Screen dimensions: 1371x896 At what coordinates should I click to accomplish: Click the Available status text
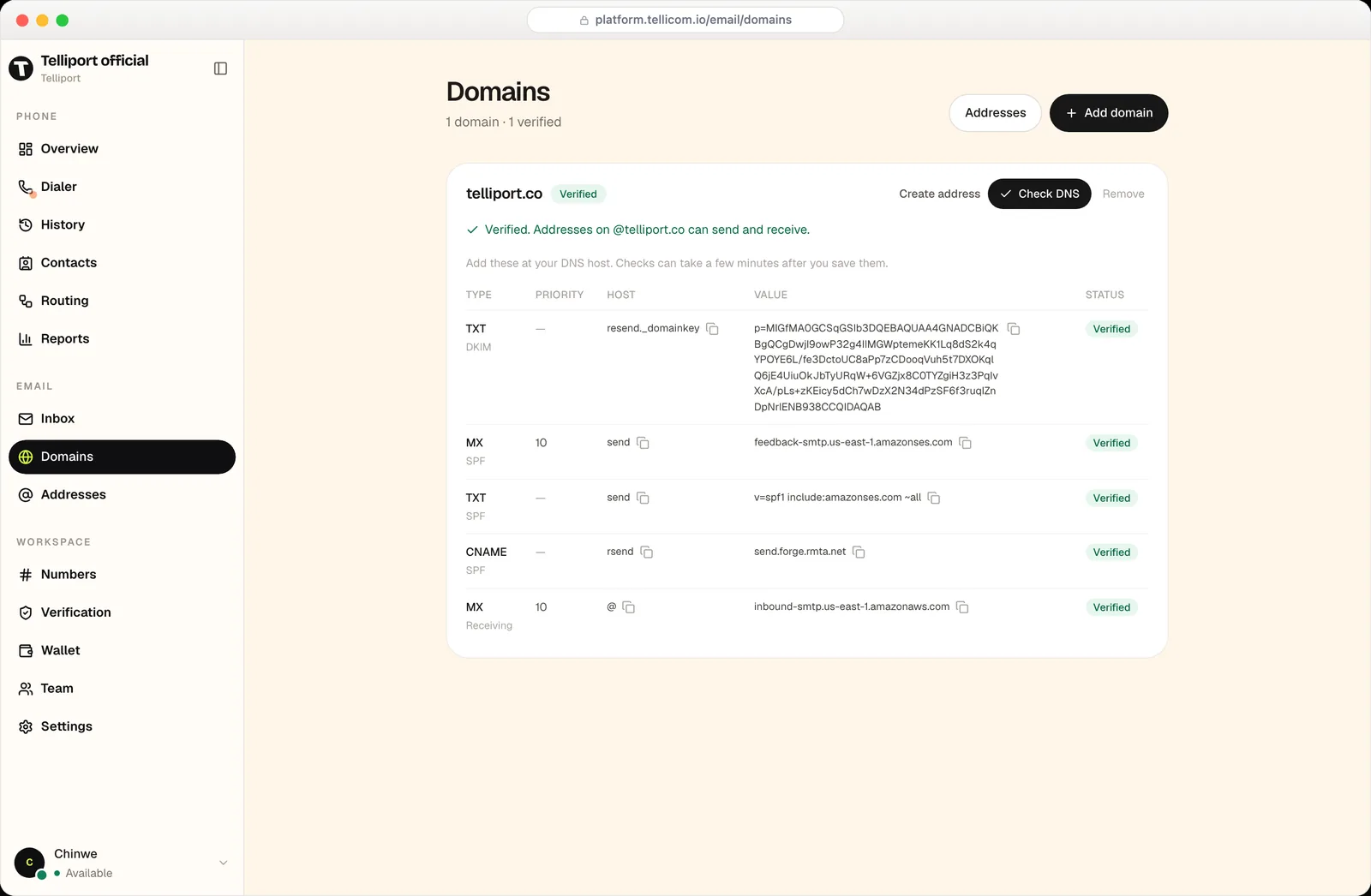[x=89, y=874]
